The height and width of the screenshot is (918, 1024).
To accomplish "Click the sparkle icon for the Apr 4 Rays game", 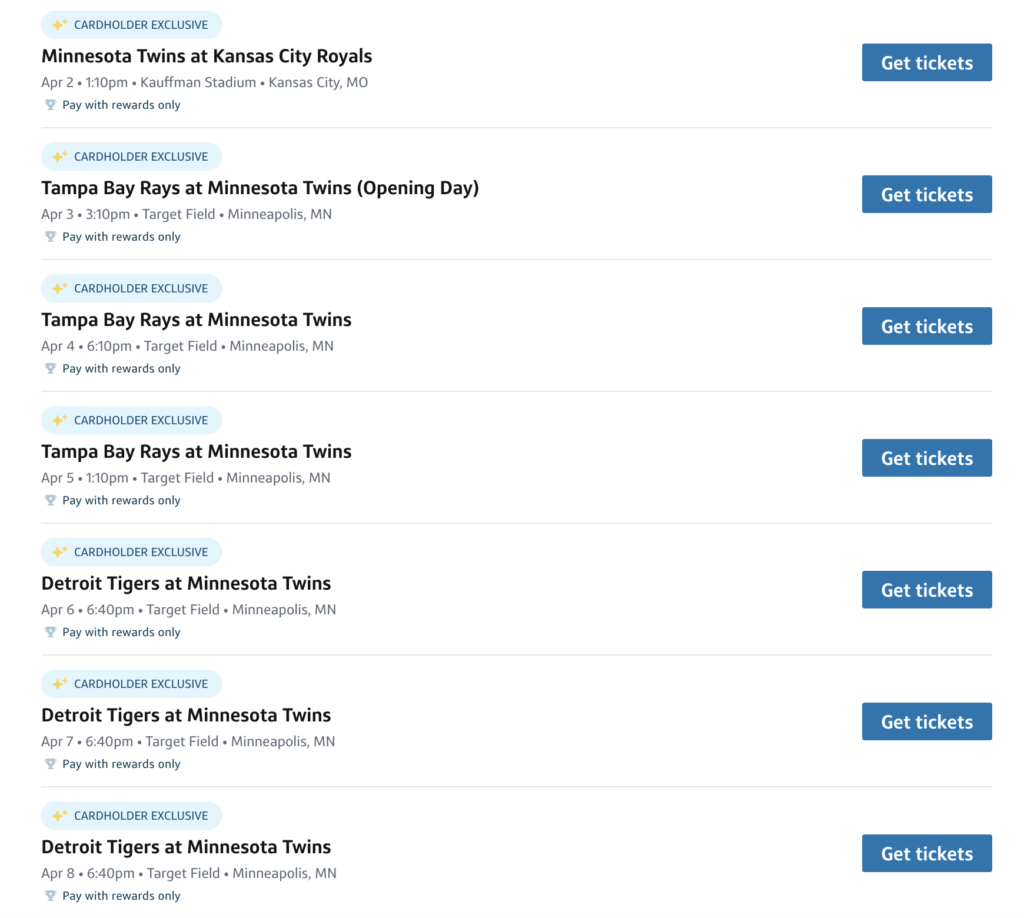I will click(x=59, y=289).
